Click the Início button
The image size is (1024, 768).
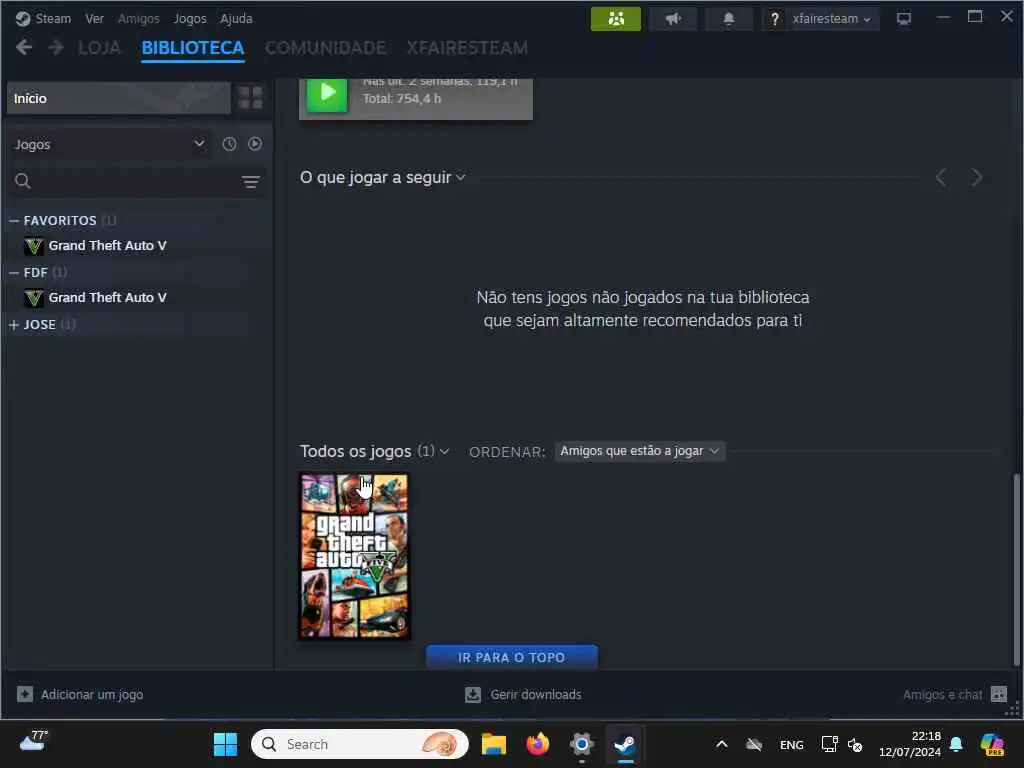[x=118, y=99]
